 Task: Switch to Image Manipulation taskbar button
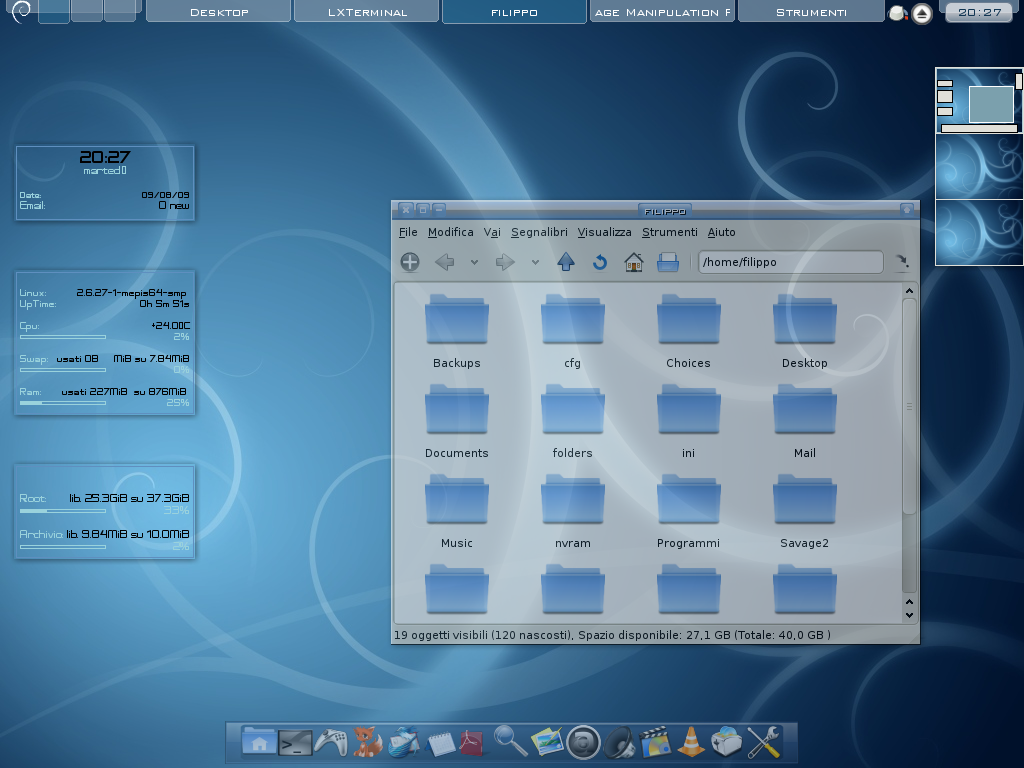click(662, 12)
